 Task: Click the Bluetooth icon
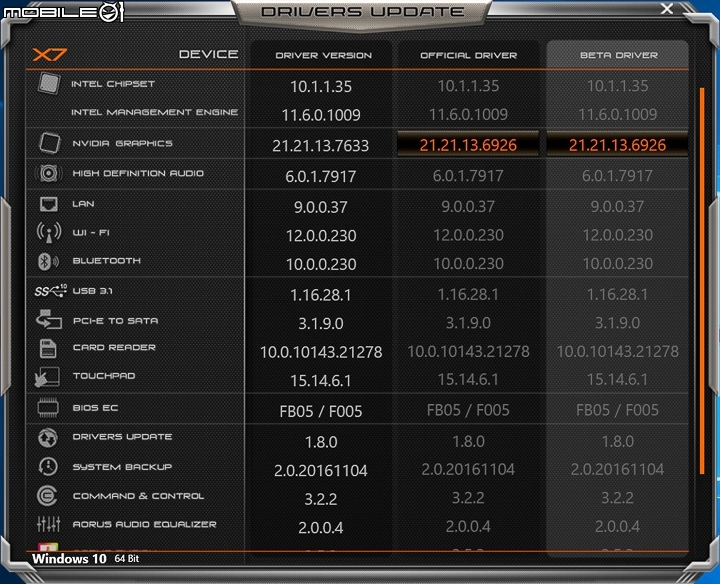48,261
